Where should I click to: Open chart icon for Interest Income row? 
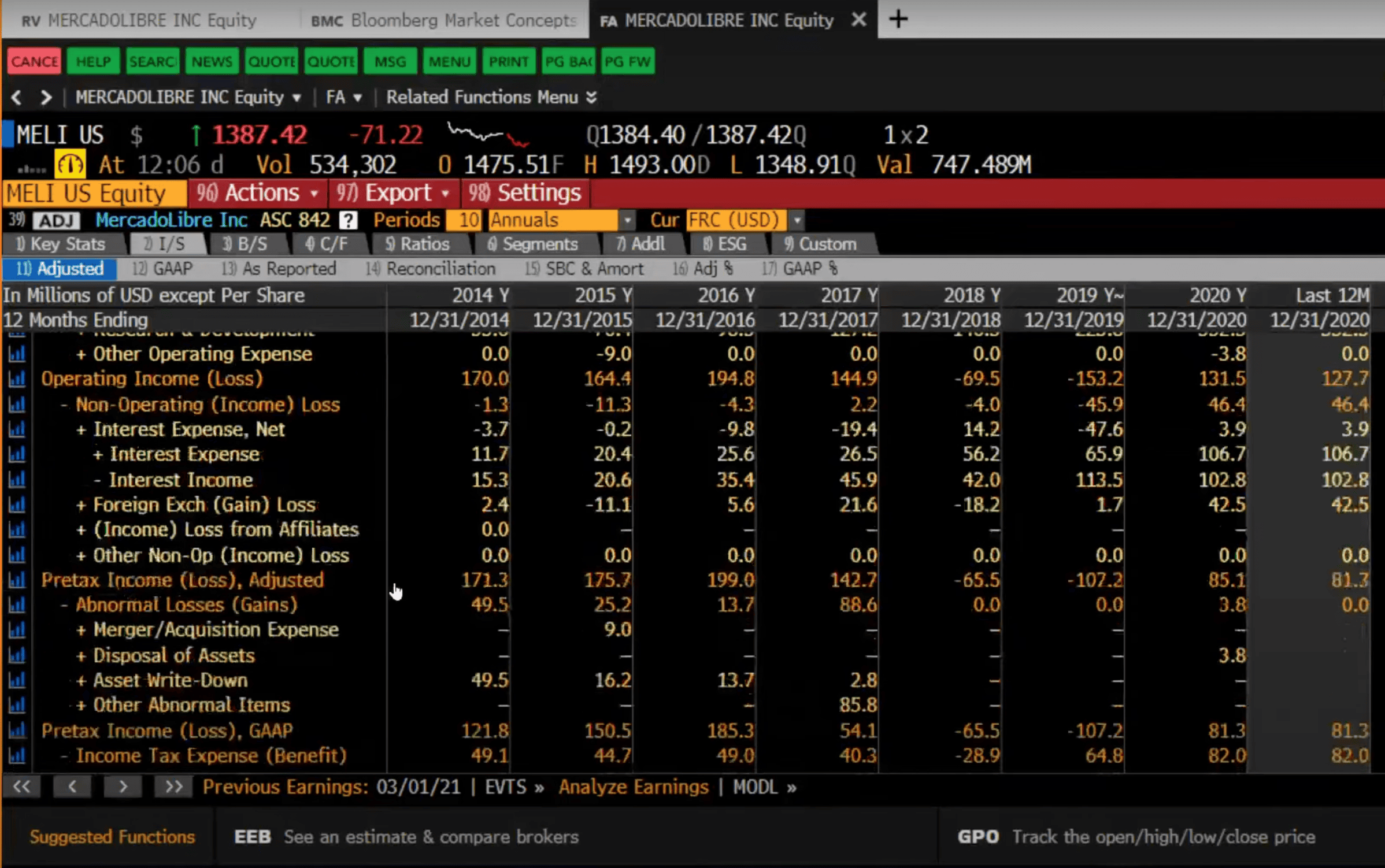pos(17,480)
